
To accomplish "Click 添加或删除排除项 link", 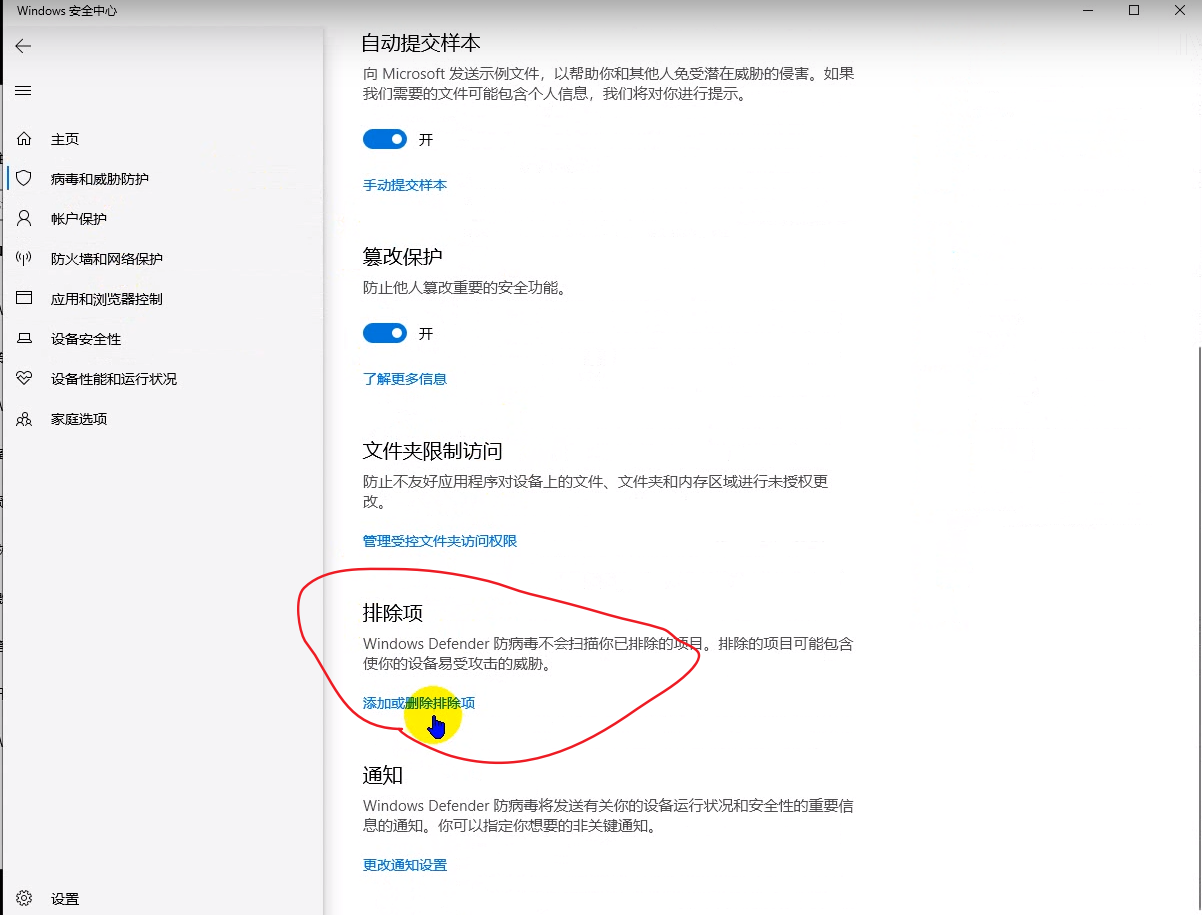I will point(419,703).
